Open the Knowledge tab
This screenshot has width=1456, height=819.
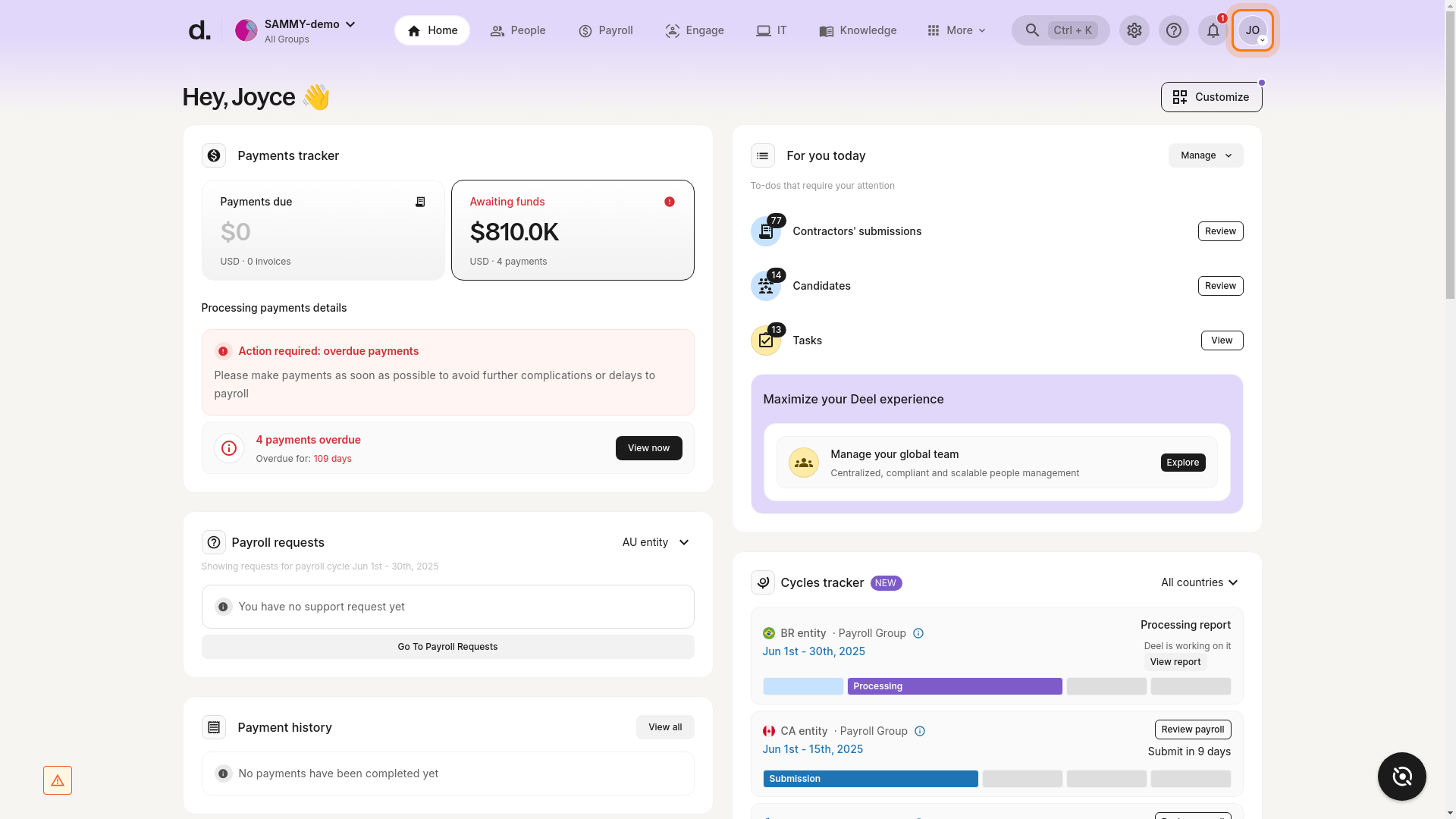coord(858,30)
